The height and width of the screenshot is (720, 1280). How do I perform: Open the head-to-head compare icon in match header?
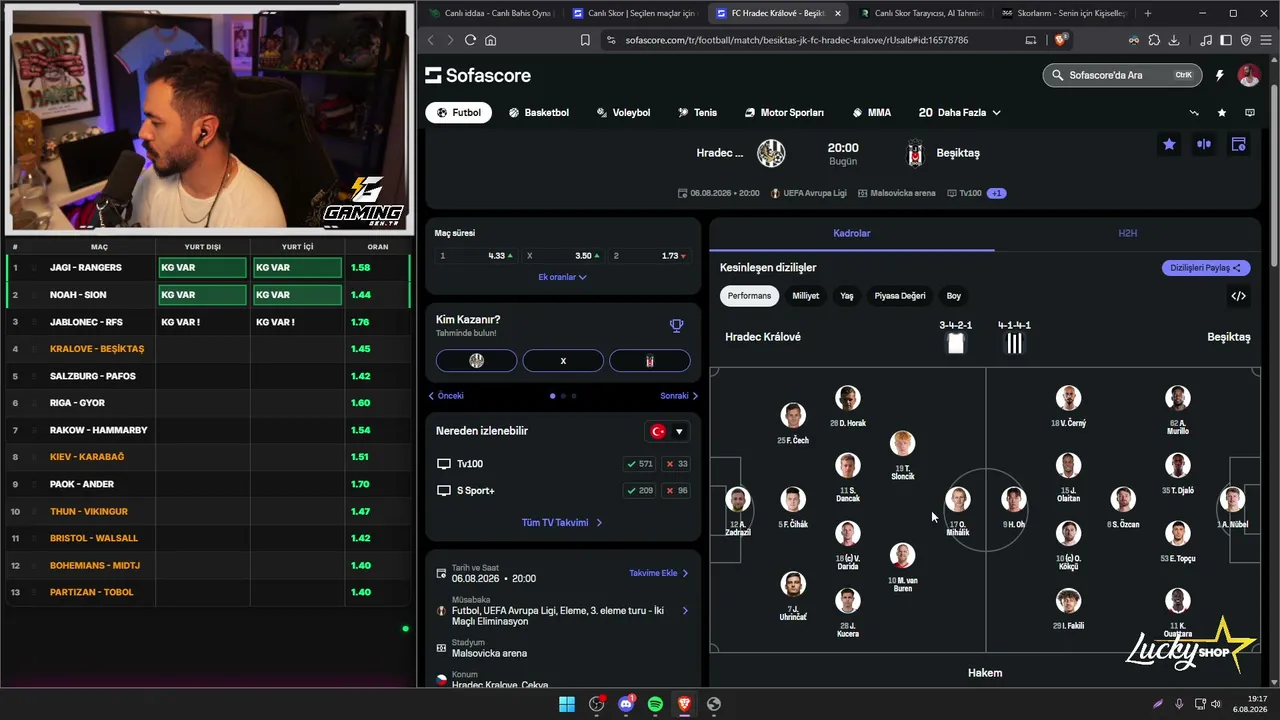tap(1204, 144)
